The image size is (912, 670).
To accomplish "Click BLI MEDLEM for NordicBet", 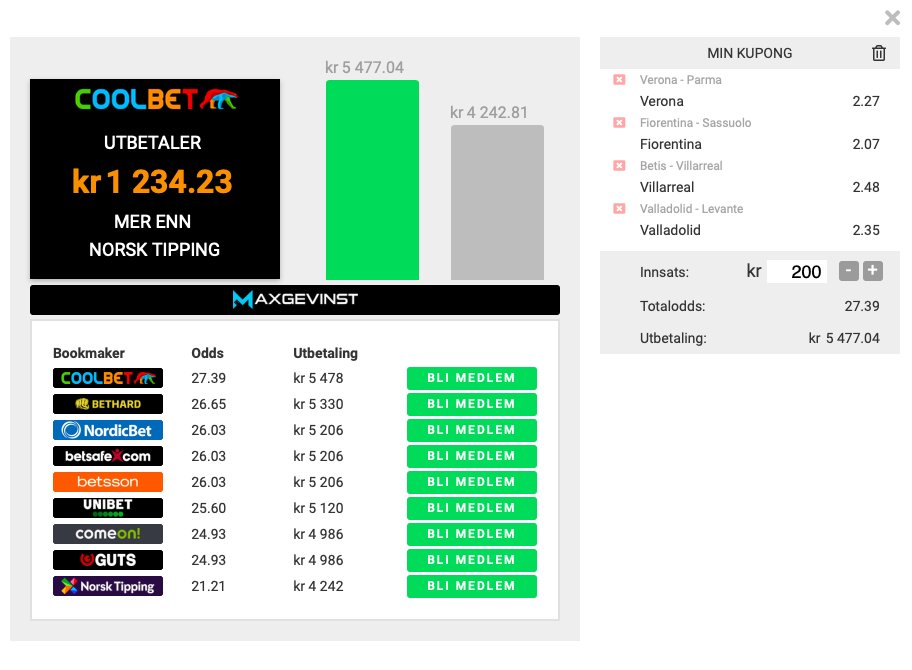I will (x=472, y=430).
